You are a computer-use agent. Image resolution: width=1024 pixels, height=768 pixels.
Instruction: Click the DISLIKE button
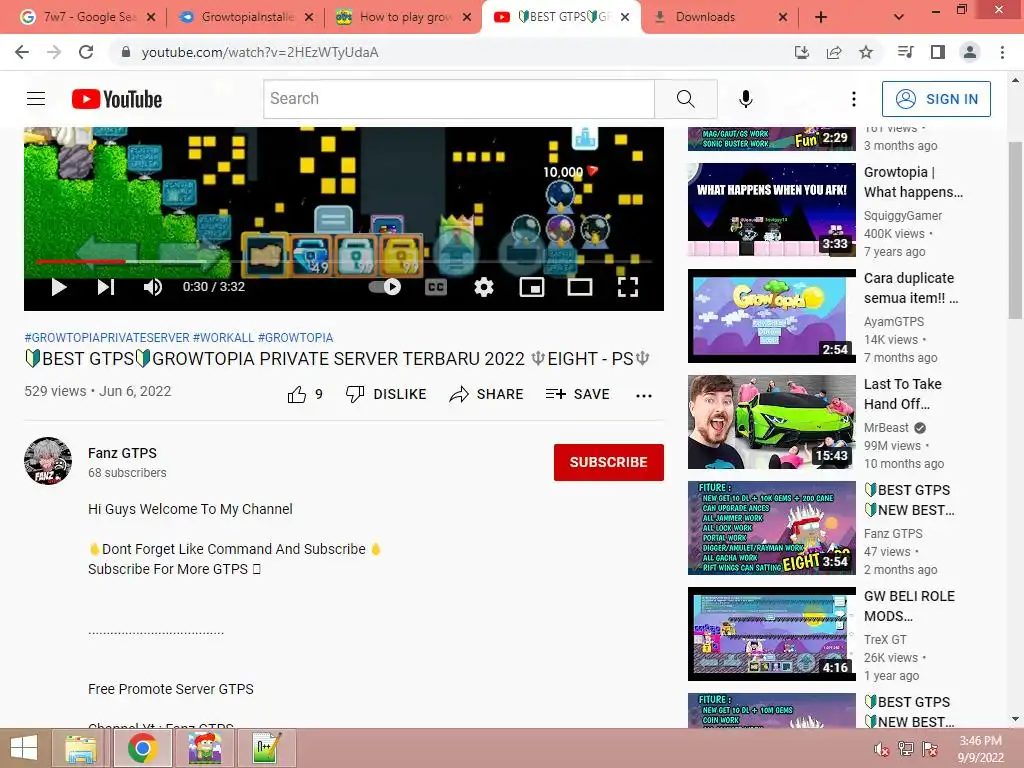(386, 394)
